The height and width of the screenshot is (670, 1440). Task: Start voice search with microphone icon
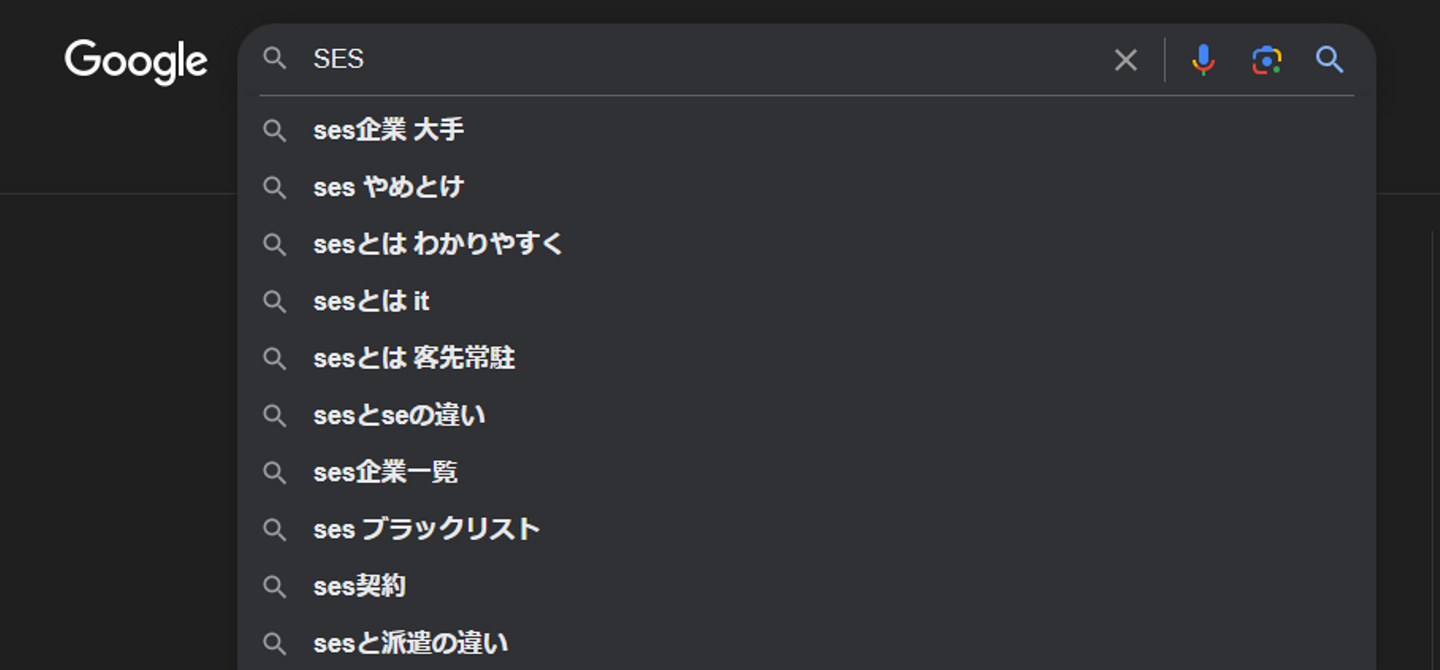(x=1203, y=60)
